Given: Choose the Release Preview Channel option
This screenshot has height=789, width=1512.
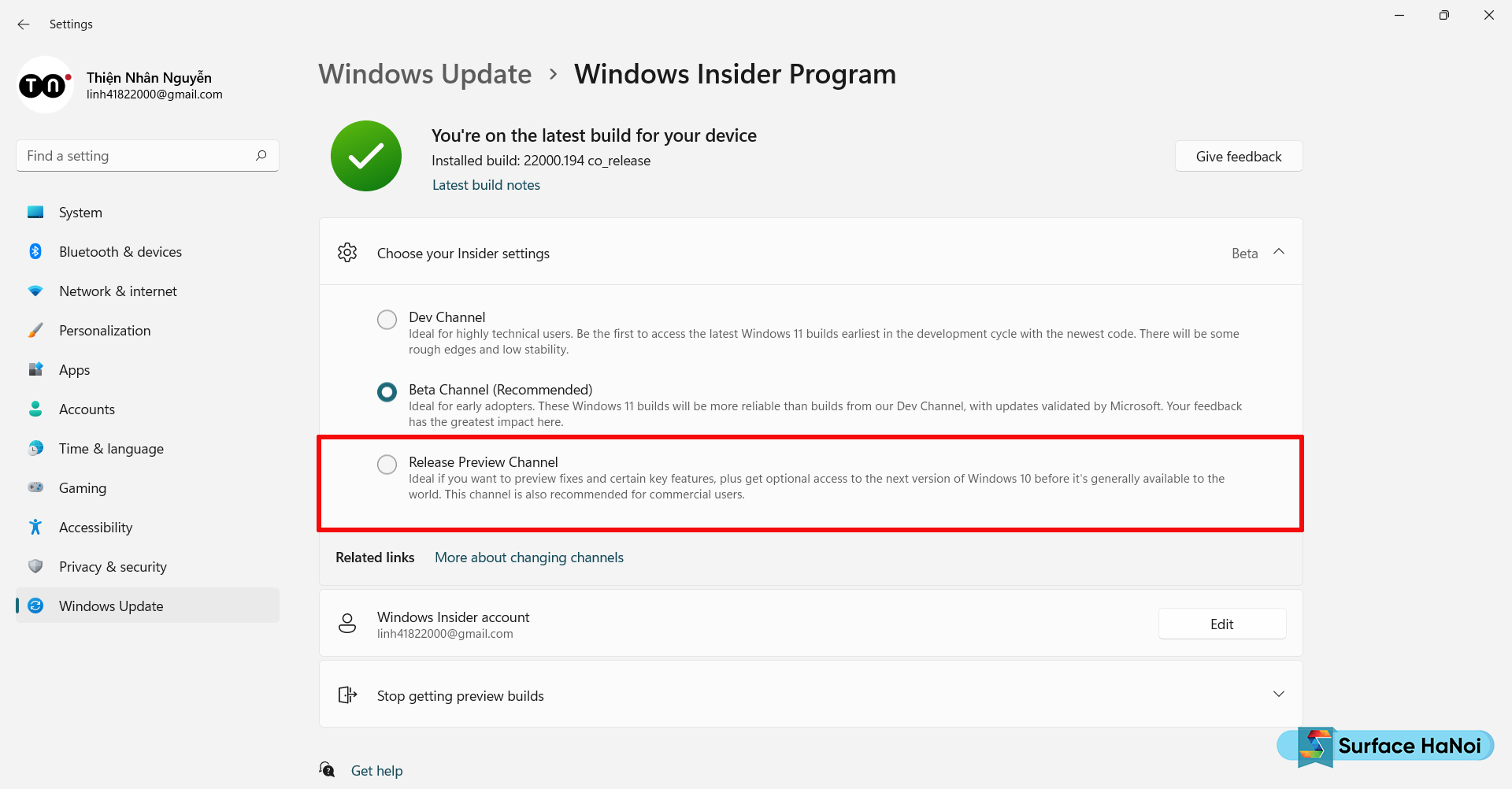Looking at the screenshot, I should pos(387,465).
